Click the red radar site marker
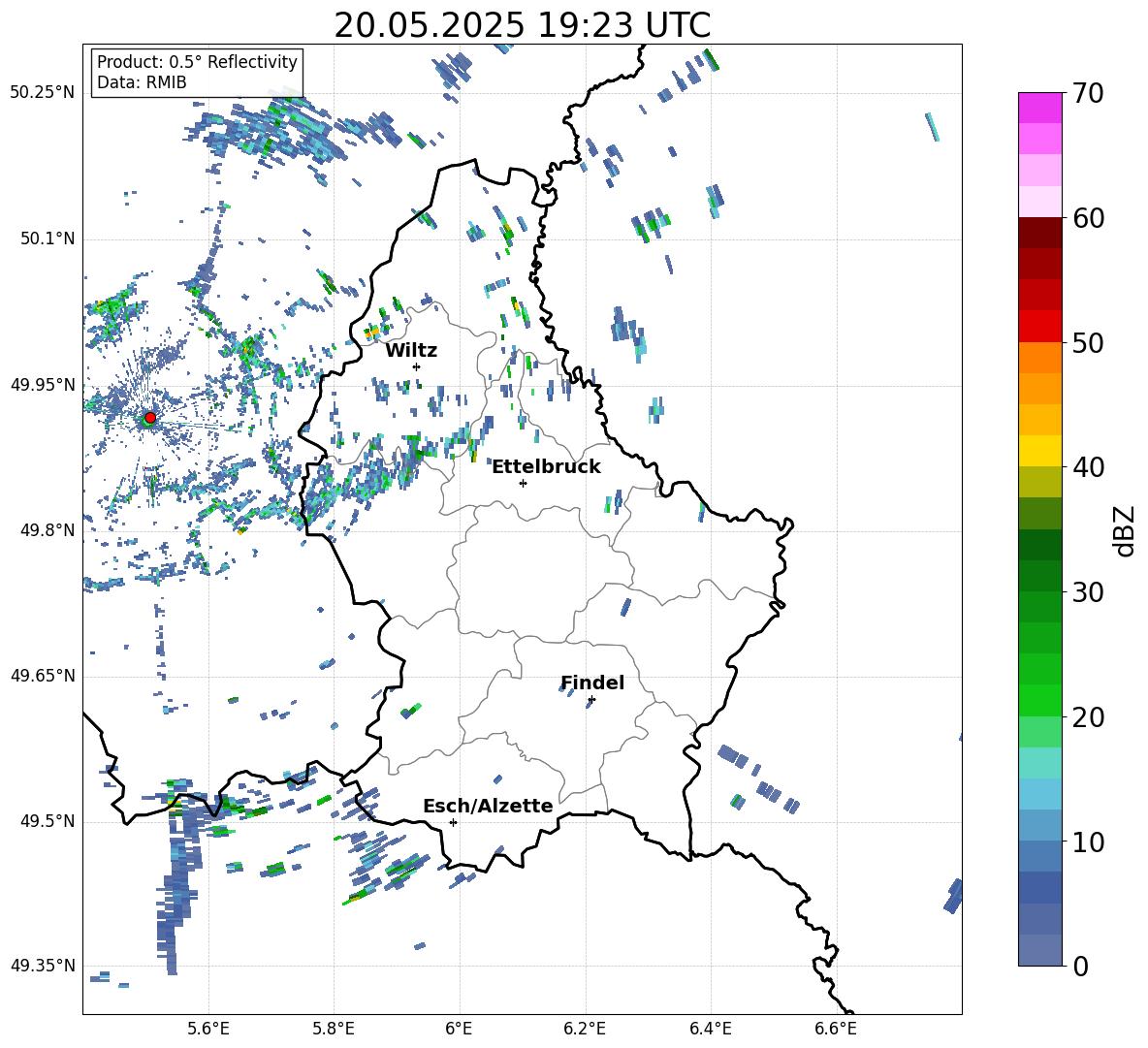 coord(150,418)
